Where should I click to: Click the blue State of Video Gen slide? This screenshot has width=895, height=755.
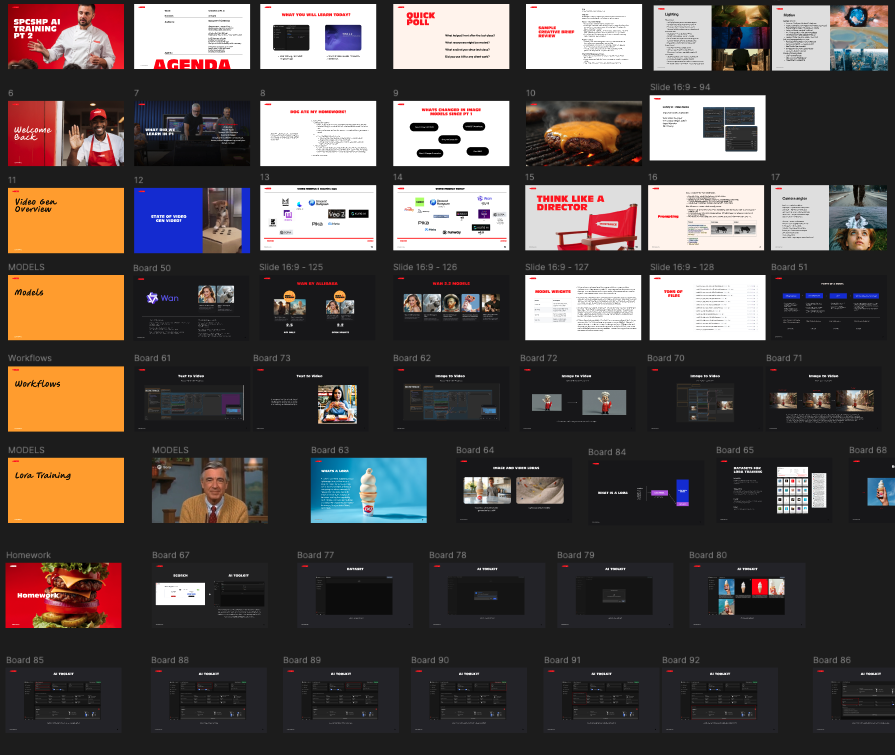(192, 220)
